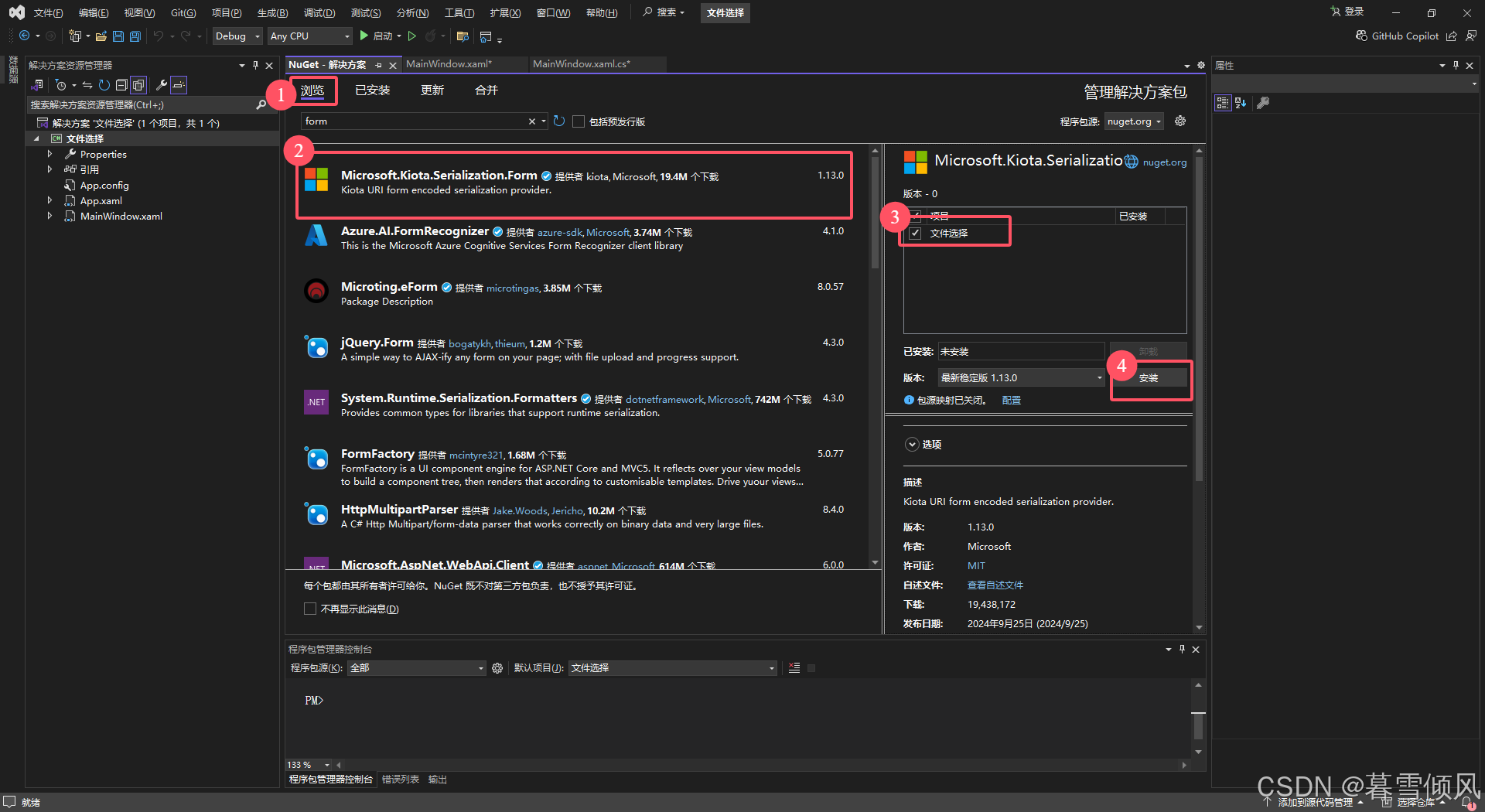The height and width of the screenshot is (812, 1485).
Task: Toggle the 文件选择 project checkbox
Action: click(x=916, y=233)
